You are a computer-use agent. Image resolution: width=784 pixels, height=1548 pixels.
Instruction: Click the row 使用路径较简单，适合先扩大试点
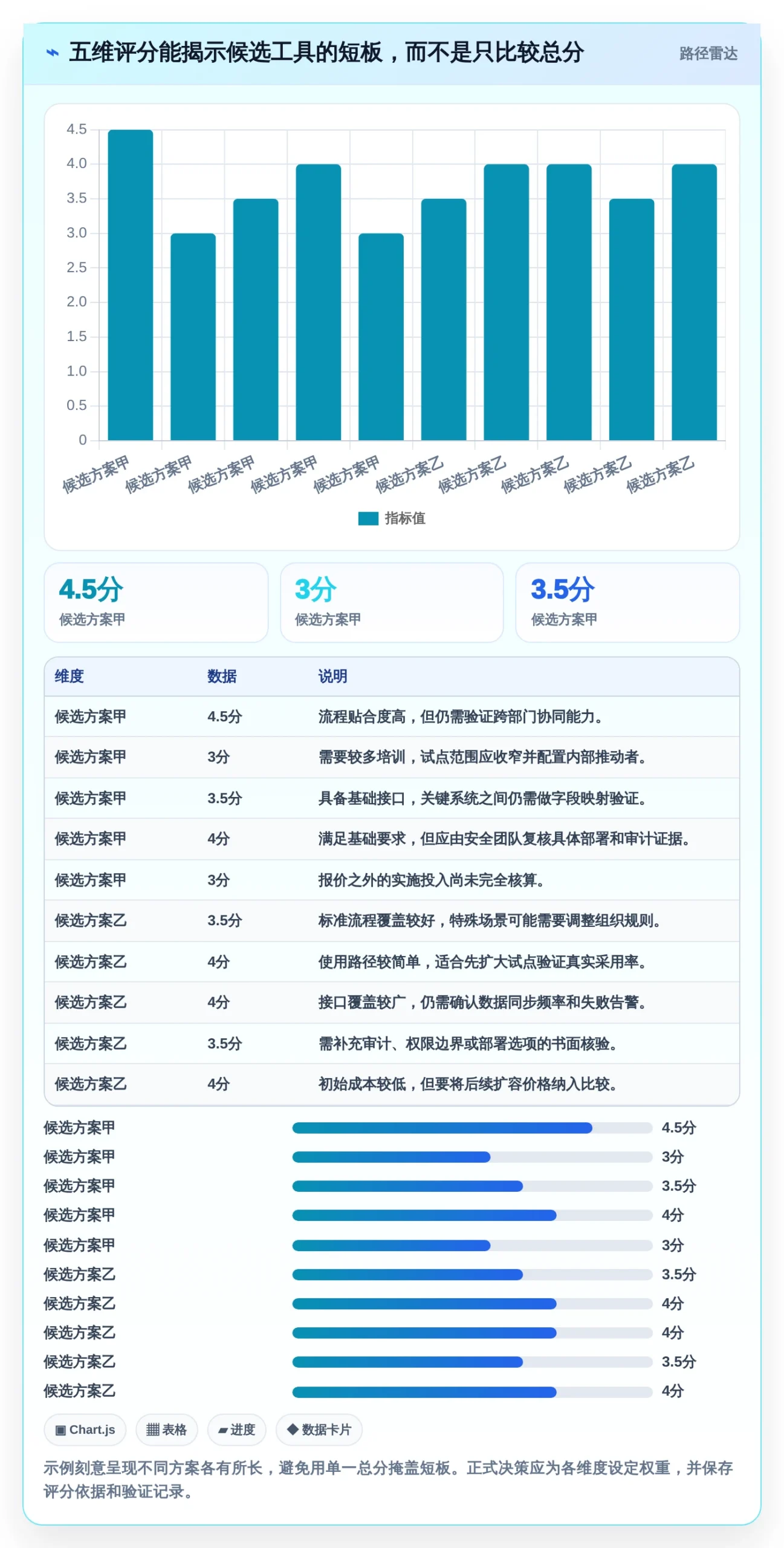tap(392, 961)
